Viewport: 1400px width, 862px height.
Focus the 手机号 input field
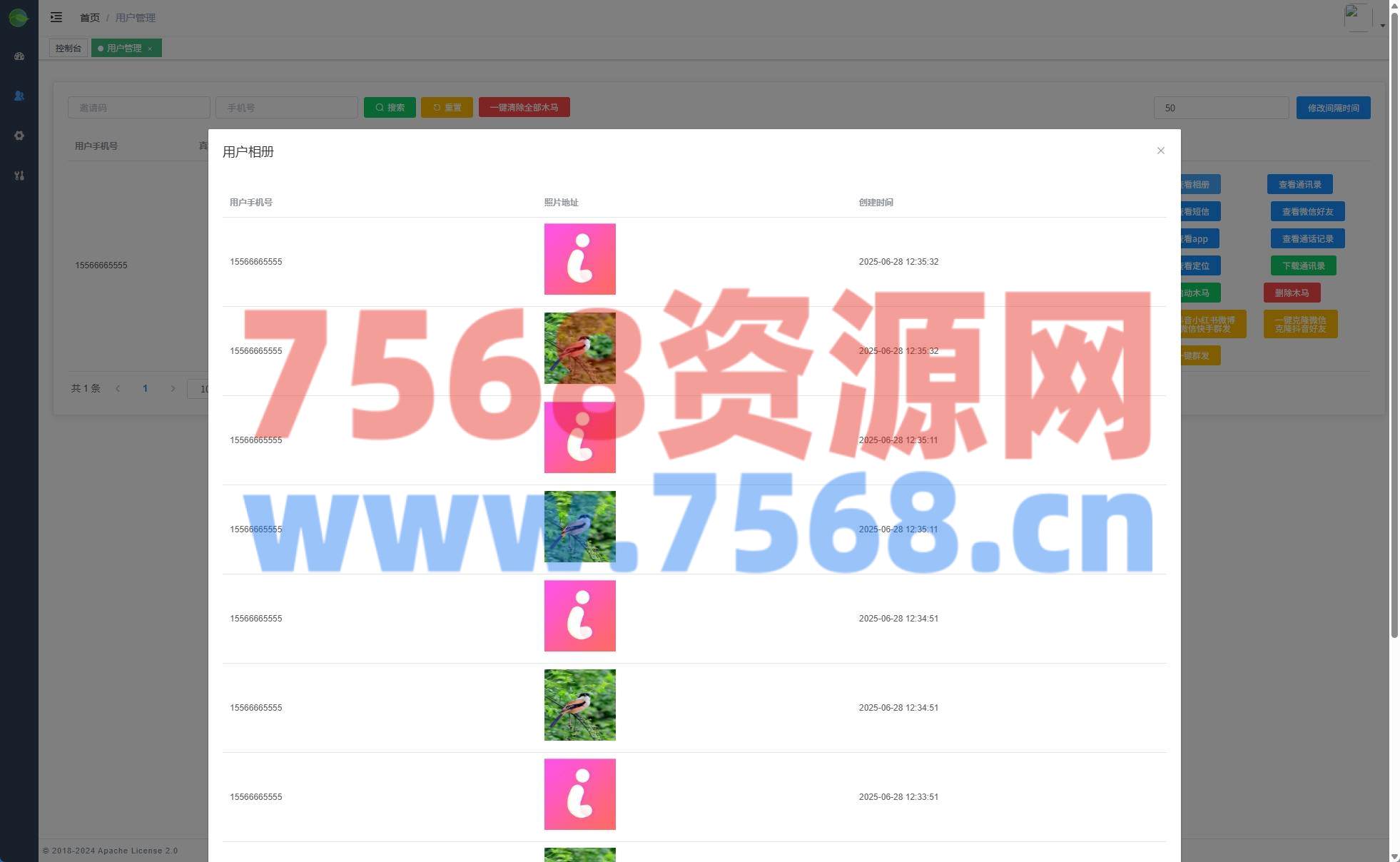tap(287, 108)
